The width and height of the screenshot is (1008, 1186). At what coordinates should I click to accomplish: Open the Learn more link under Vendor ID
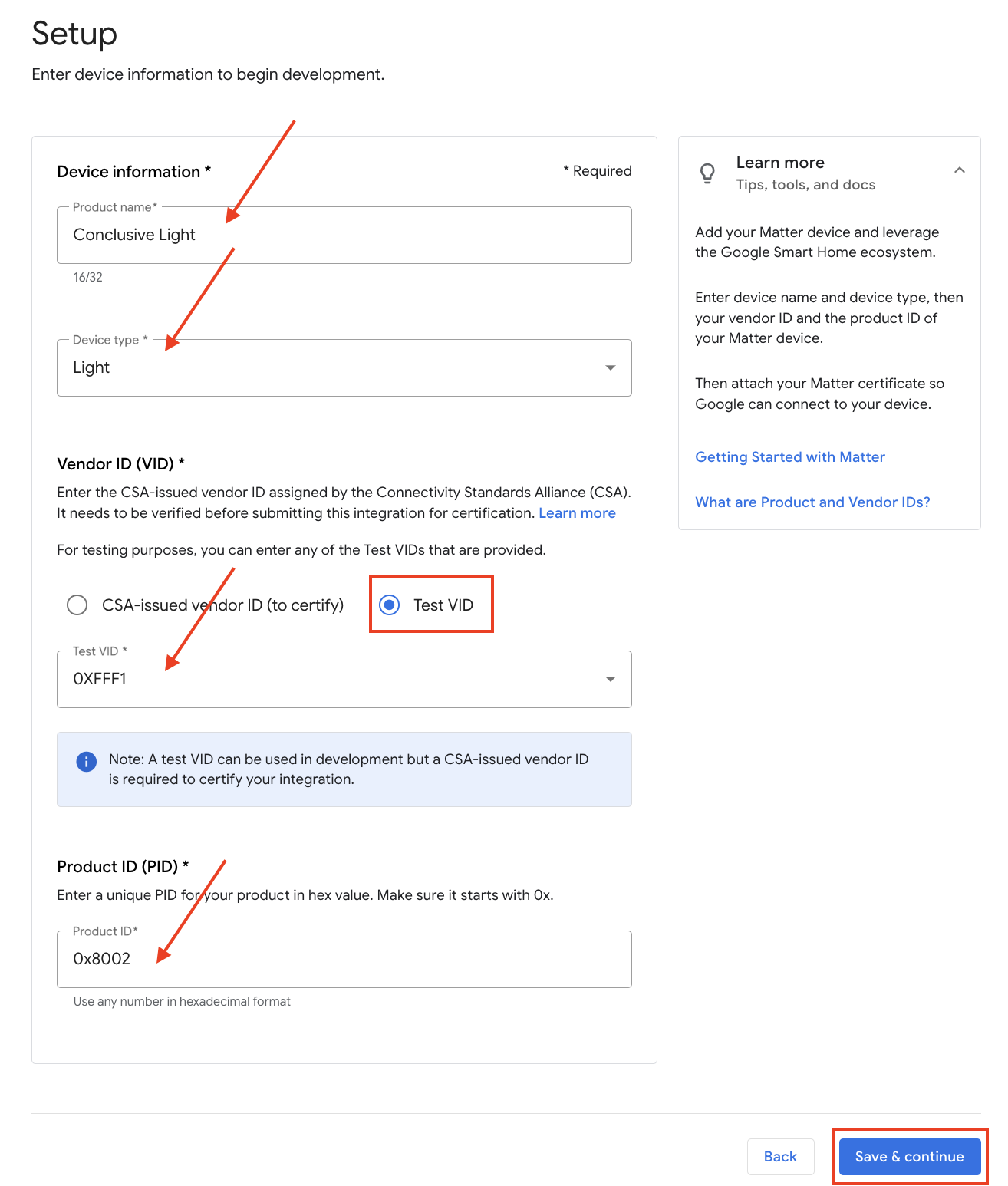578,513
